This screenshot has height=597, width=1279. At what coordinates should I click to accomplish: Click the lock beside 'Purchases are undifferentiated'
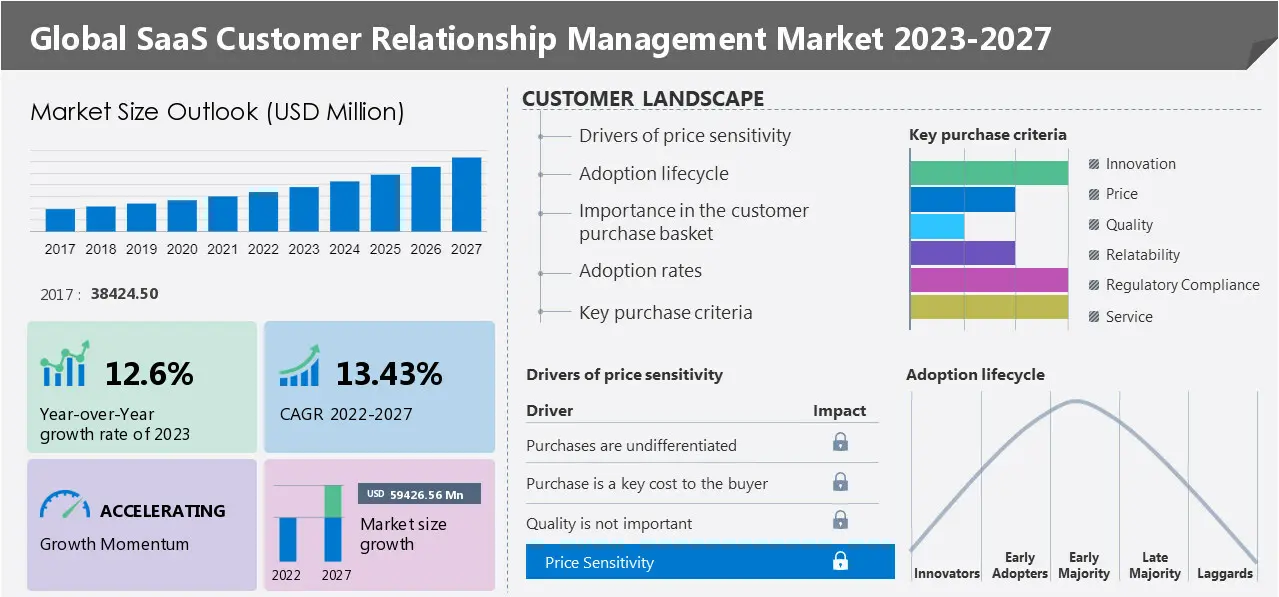[x=841, y=443]
